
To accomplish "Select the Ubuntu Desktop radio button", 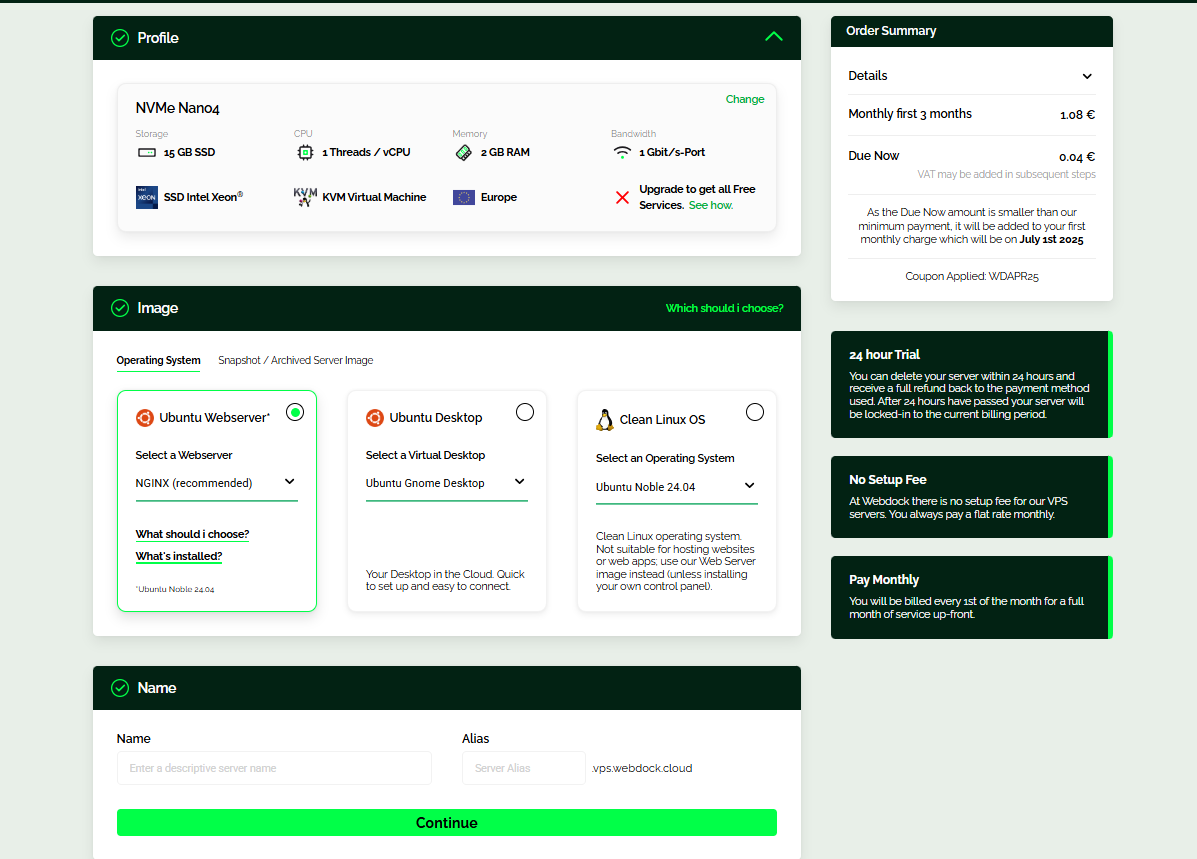I will [524, 412].
